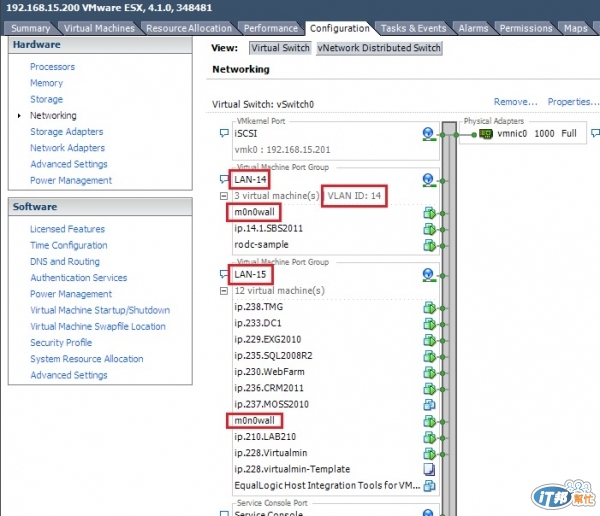Image resolution: width=600 pixels, height=516 pixels.
Task: Collapse the LAN-14 virtual machine list
Action: (224, 196)
